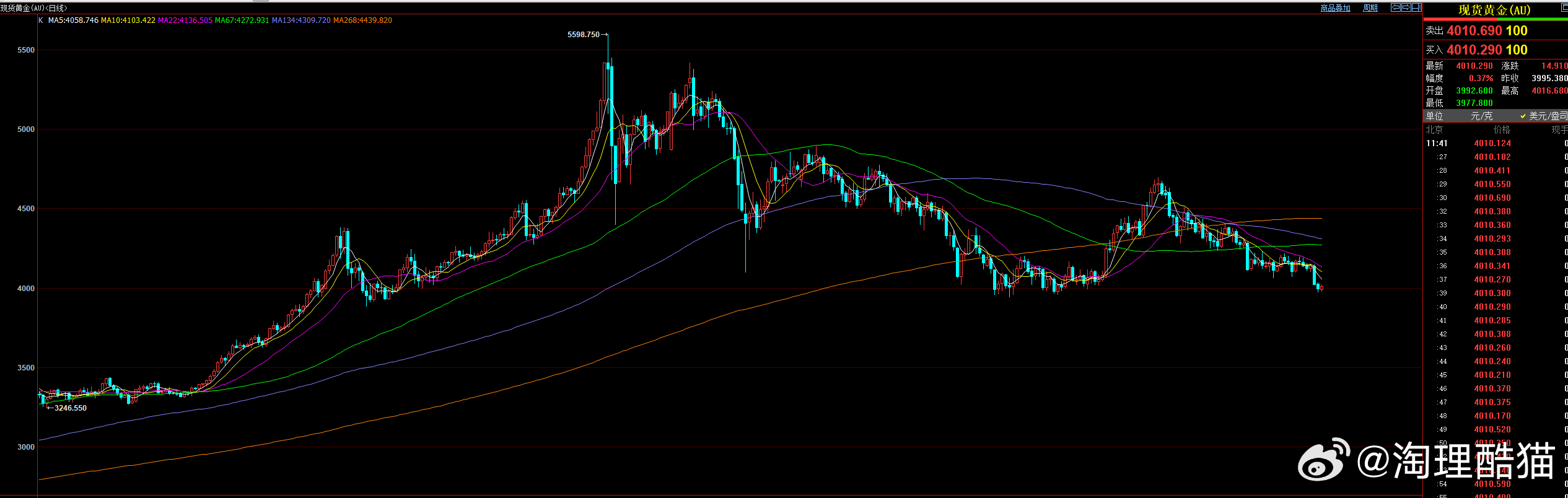Click the 11:41 tick row with price 4010.124
The height and width of the screenshot is (498, 1568).
pos(1496,143)
